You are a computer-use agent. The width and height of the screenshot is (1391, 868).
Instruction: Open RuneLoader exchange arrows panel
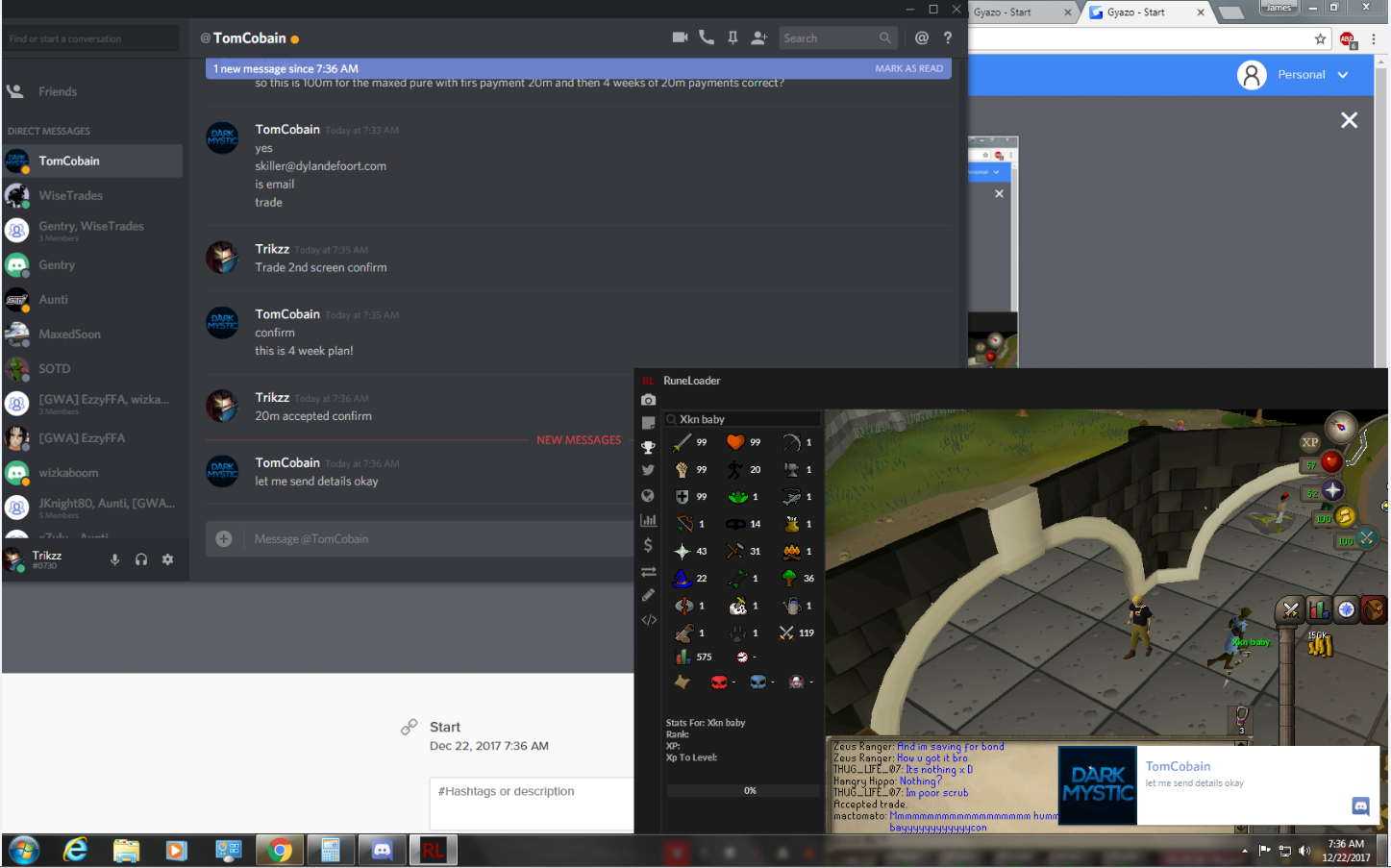(x=648, y=571)
